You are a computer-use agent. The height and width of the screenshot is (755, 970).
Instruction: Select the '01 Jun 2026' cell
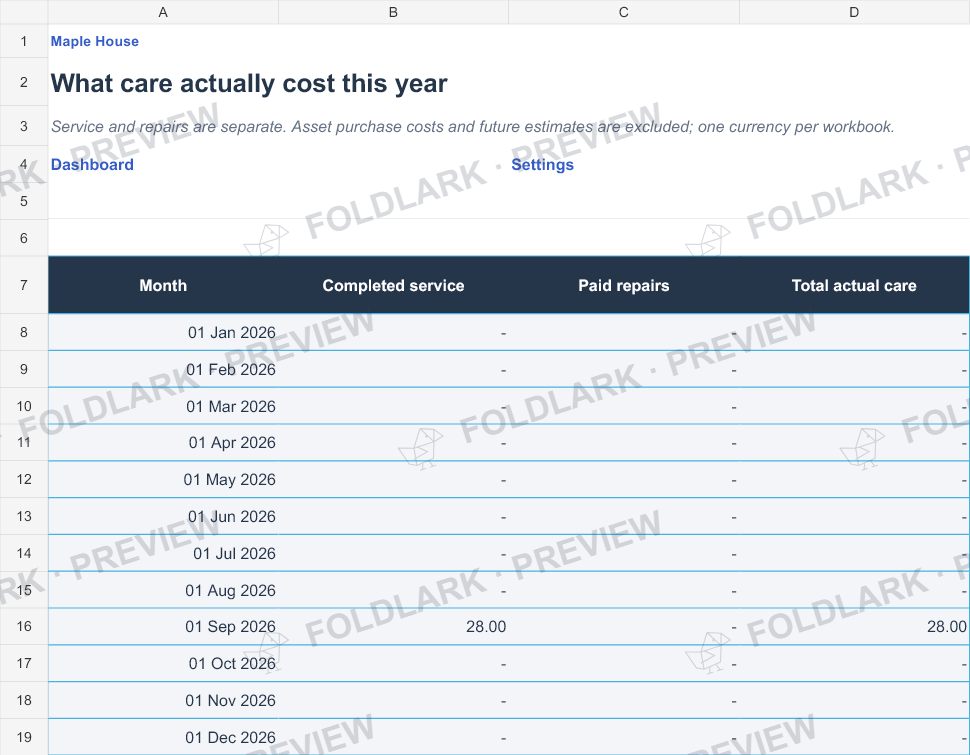[x=163, y=517]
